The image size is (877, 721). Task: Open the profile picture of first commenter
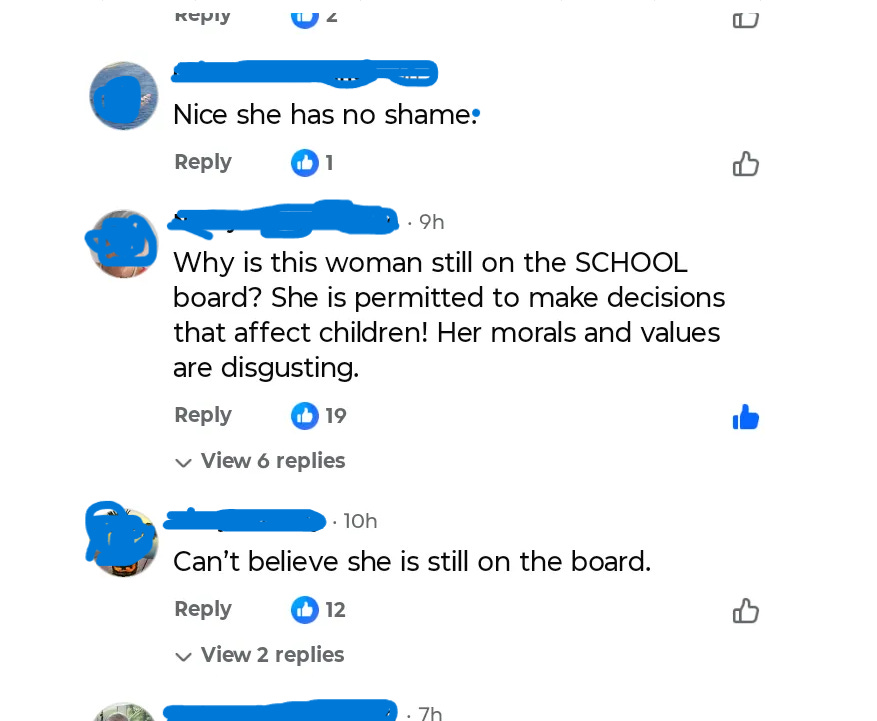click(x=124, y=96)
